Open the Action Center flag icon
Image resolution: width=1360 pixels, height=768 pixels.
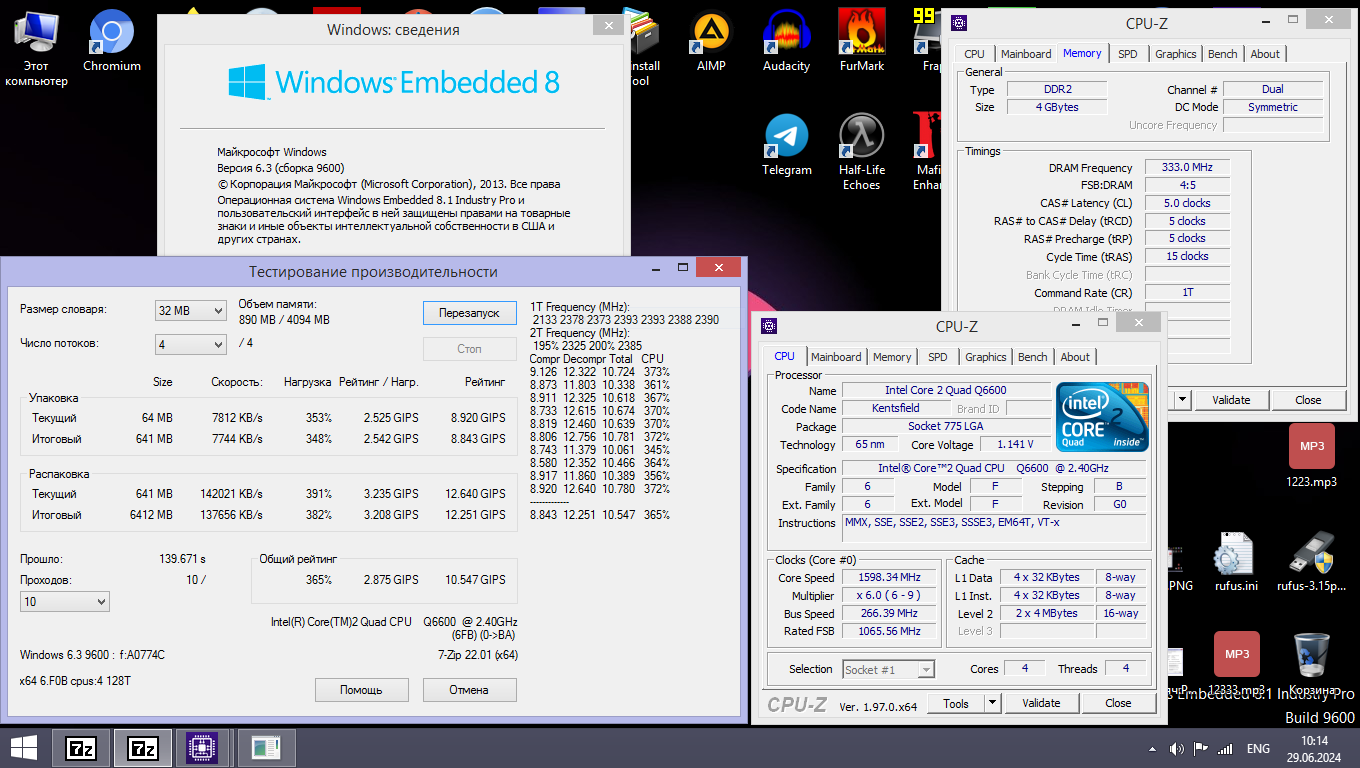click(1199, 748)
